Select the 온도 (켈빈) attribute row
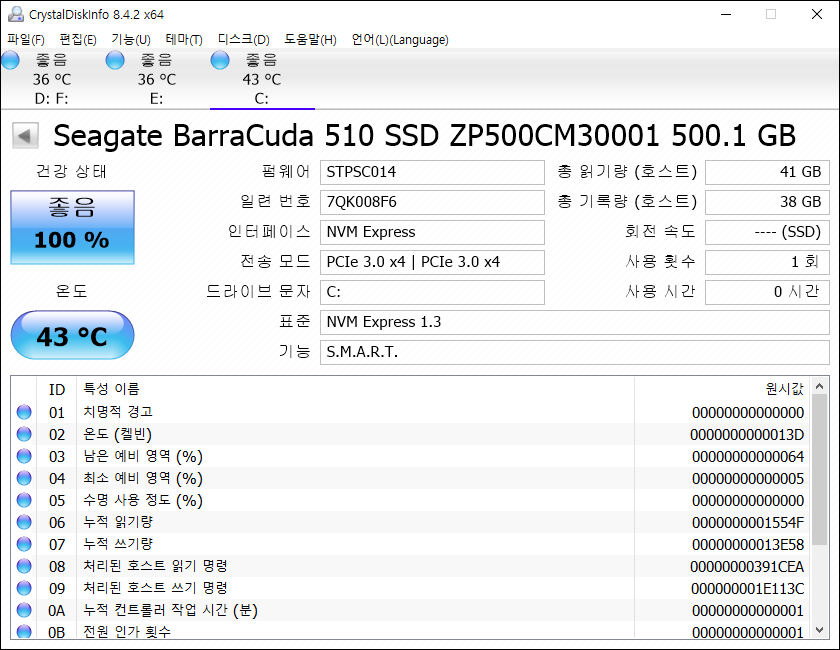 click(x=410, y=434)
